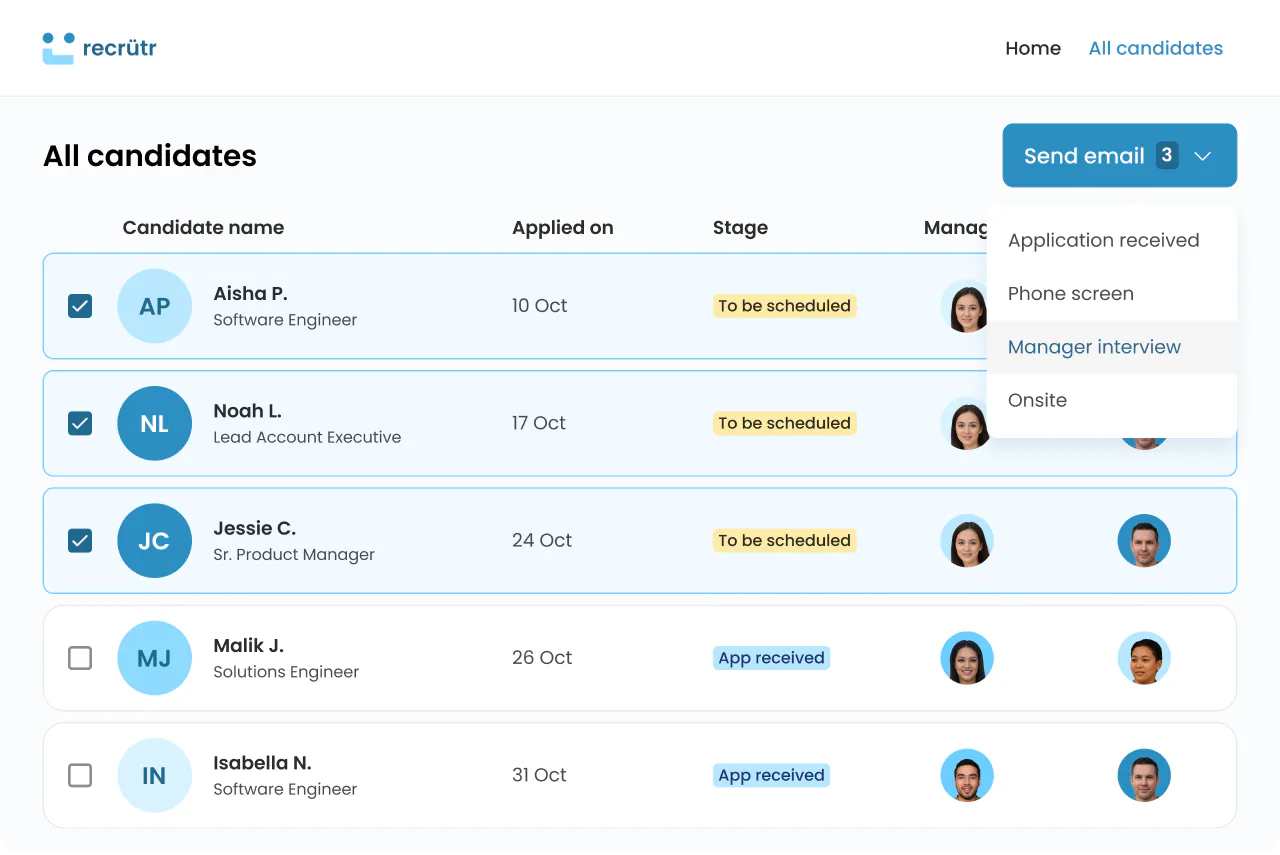Open male interviewer photo in Jessie C. row
The height and width of the screenshot is (855, 1280).
(x=1144, y=541)
